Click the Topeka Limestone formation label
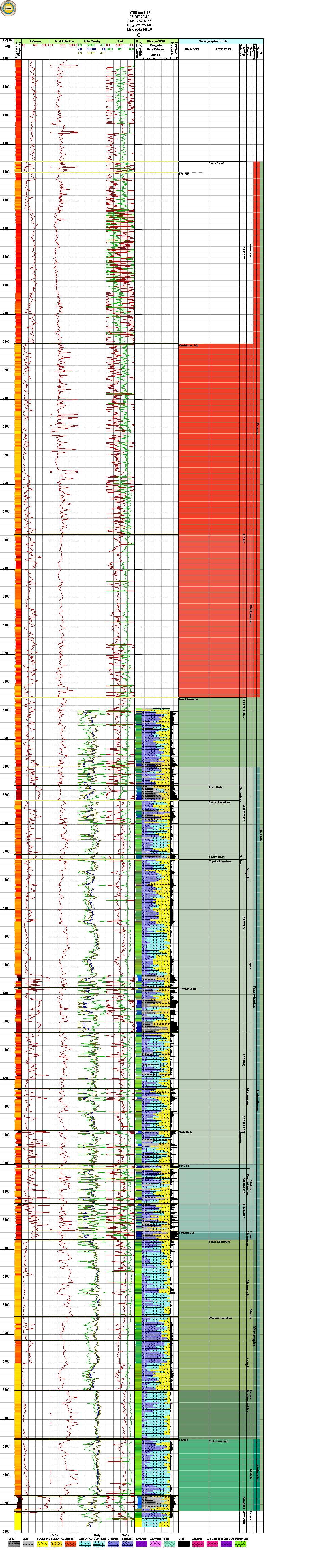 [220, 861]
